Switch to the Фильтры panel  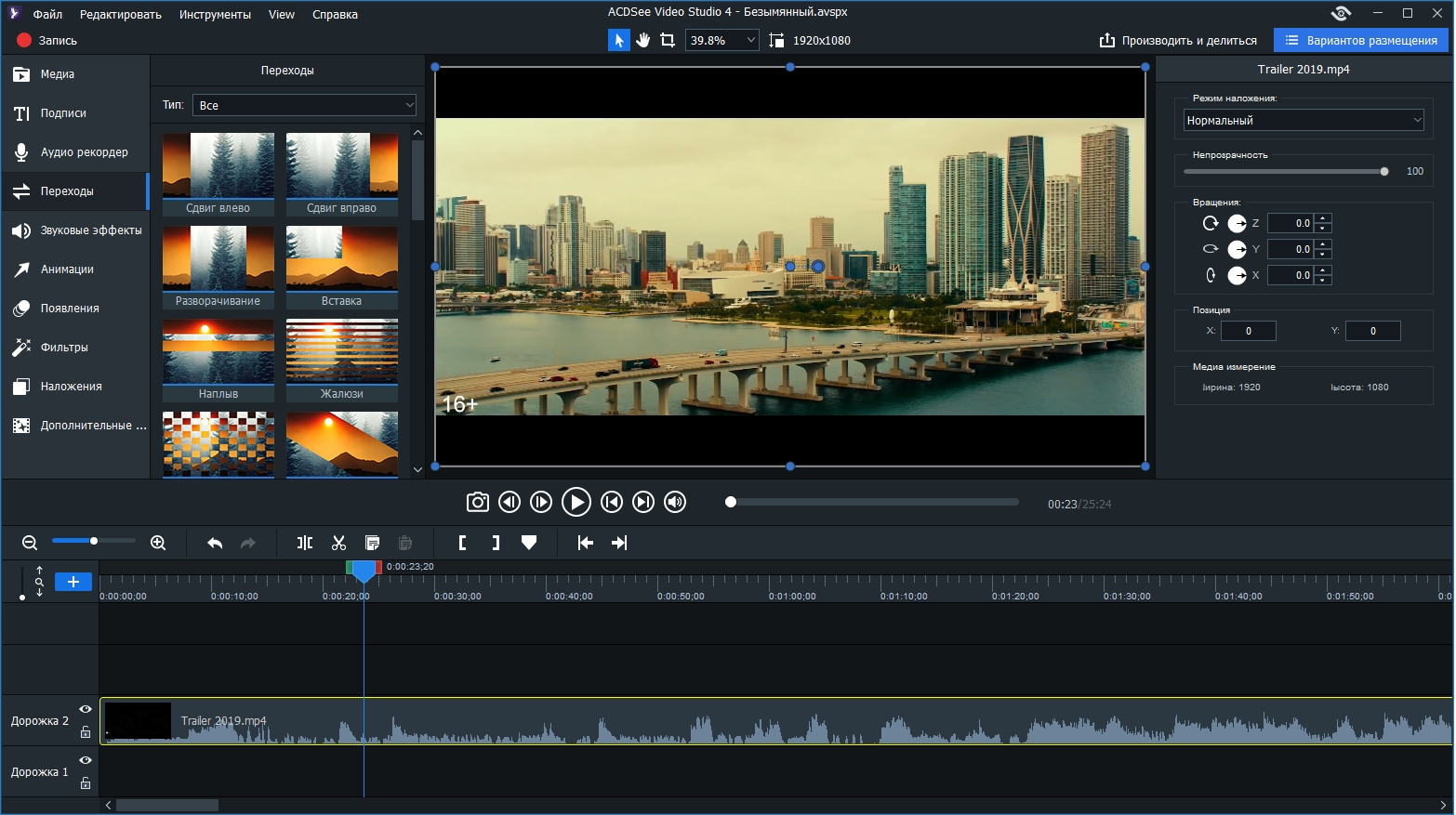pyautogui.click(x=64, y=348)
